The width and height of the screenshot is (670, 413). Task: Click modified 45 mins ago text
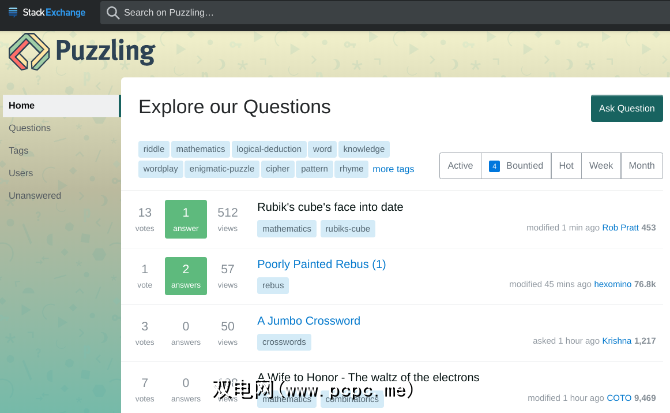tap(550, 284)
